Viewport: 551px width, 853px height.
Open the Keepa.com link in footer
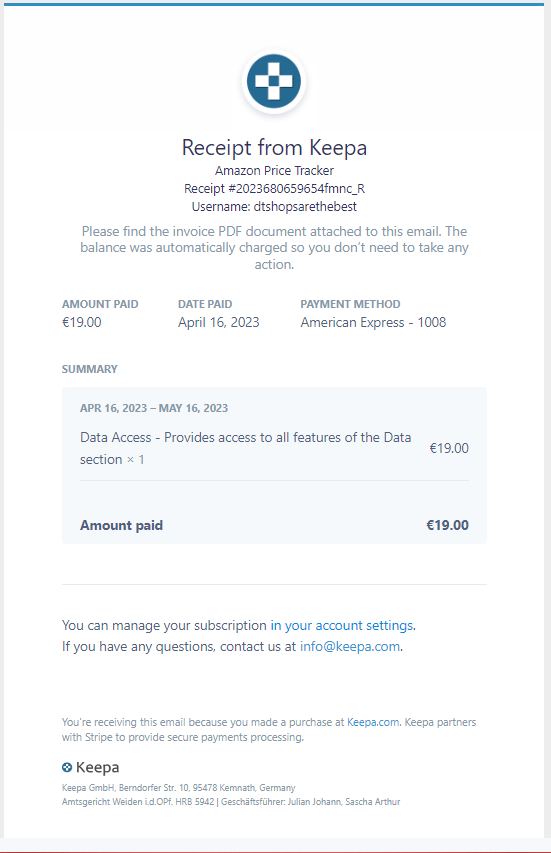[373, 722]
